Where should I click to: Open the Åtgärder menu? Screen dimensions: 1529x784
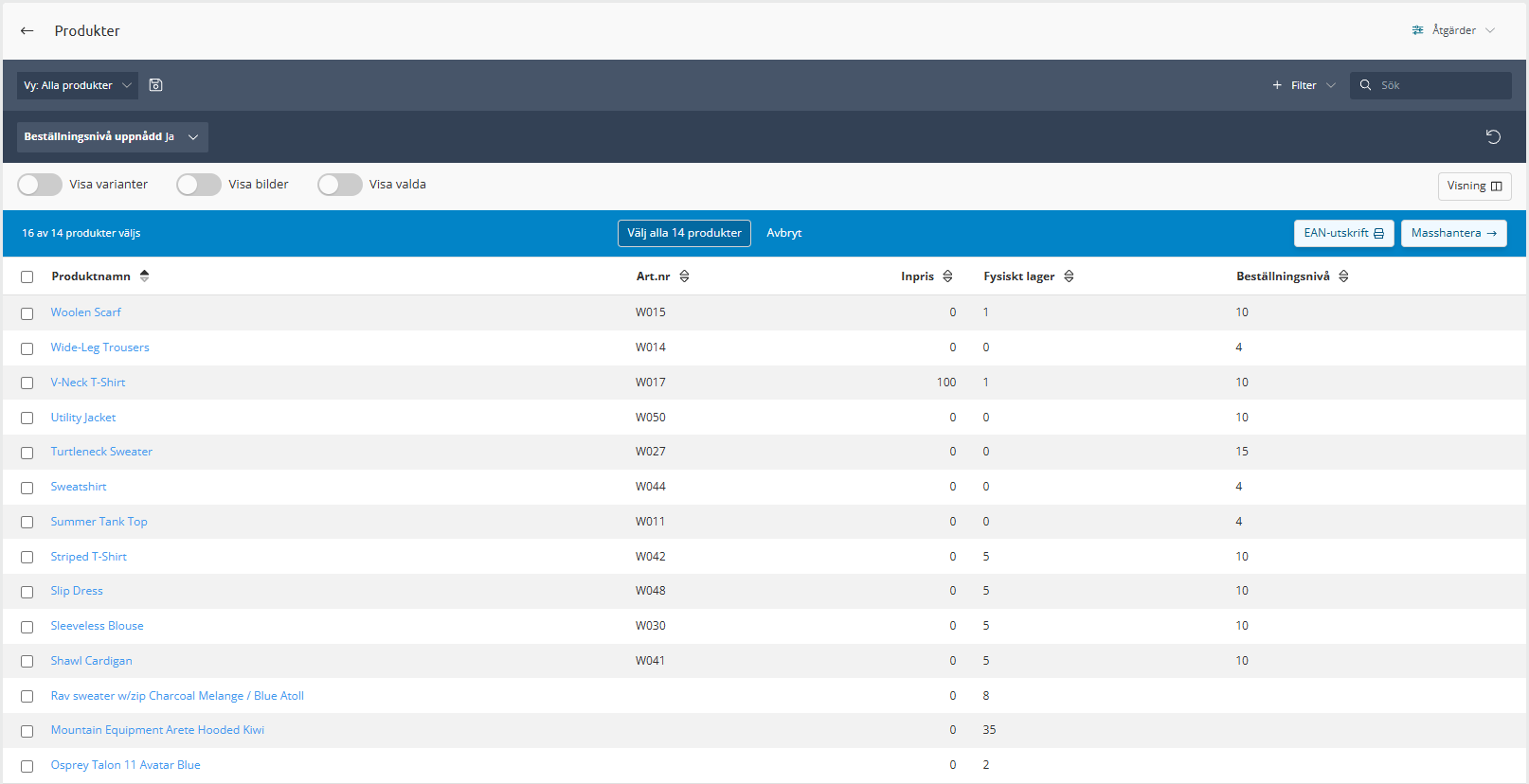point(1453,30)
